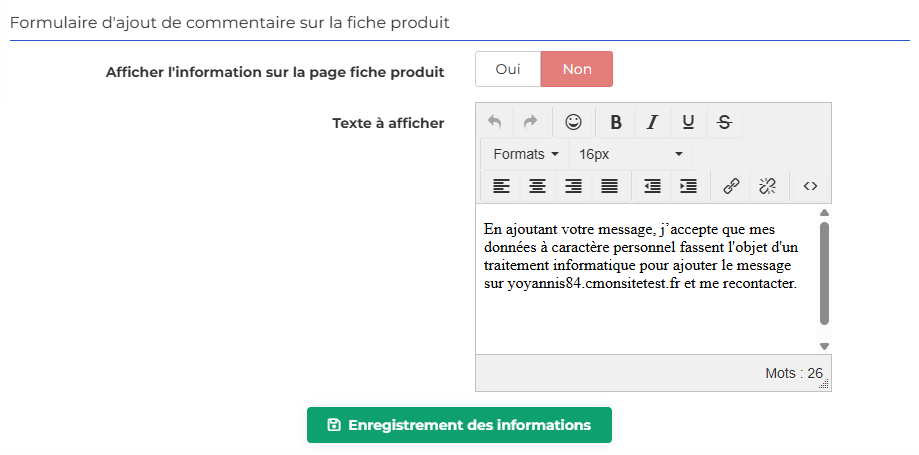
Task: Increase the paragraph indent
Action: [688, 186]
